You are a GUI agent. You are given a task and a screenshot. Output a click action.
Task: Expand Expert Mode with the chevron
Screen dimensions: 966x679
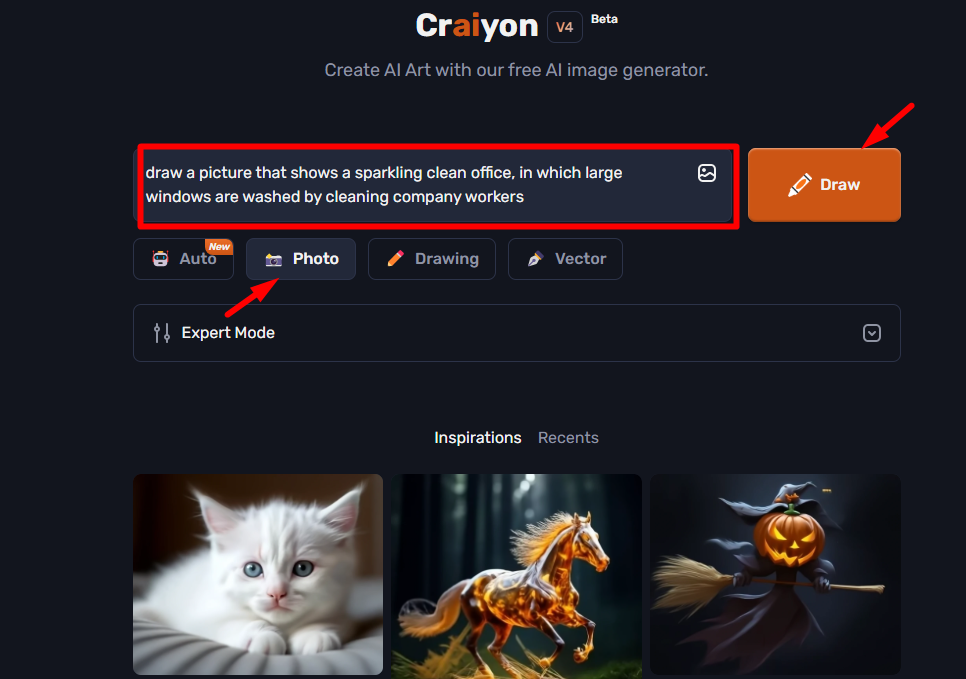click(x=871, y=333)
